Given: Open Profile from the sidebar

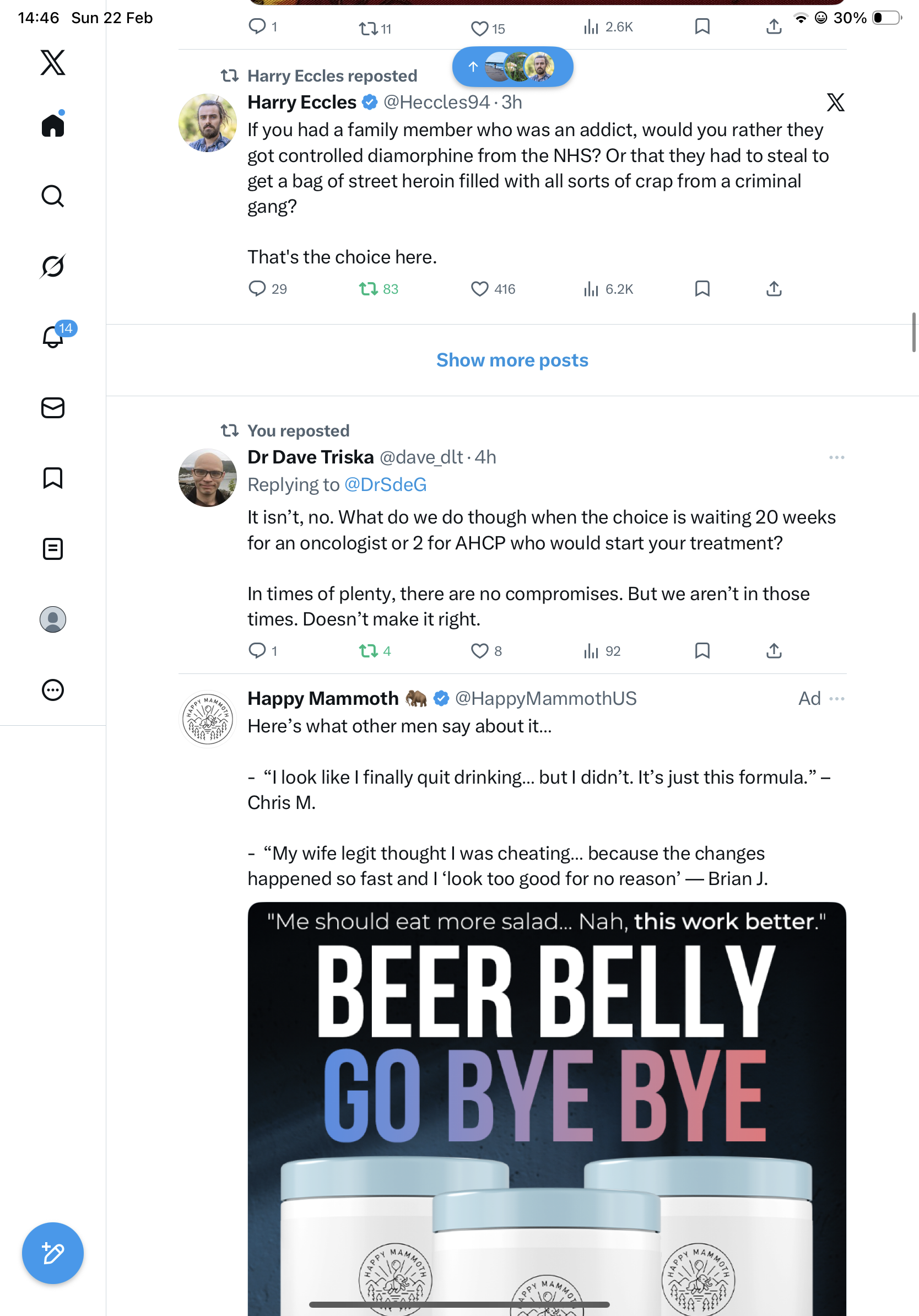Looking at the screenshot, I should 53,619.
